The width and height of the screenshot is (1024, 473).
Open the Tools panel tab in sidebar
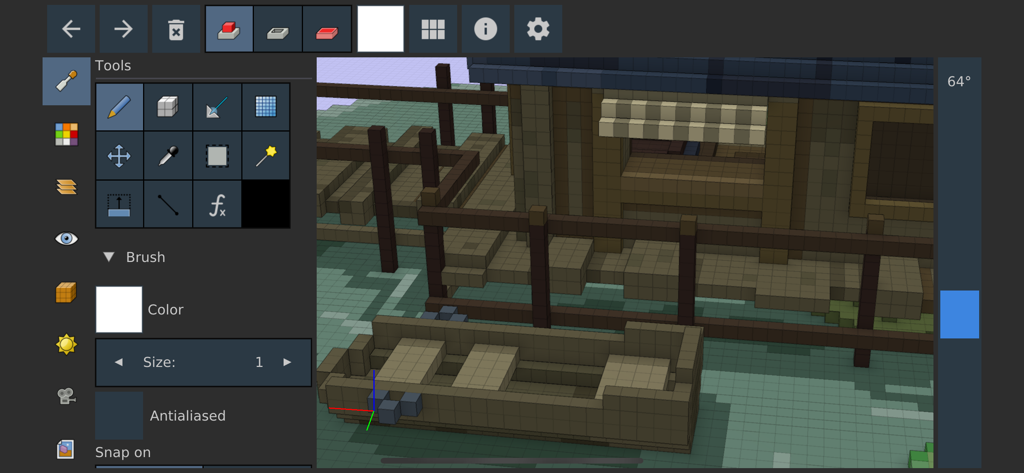point(67,81)
